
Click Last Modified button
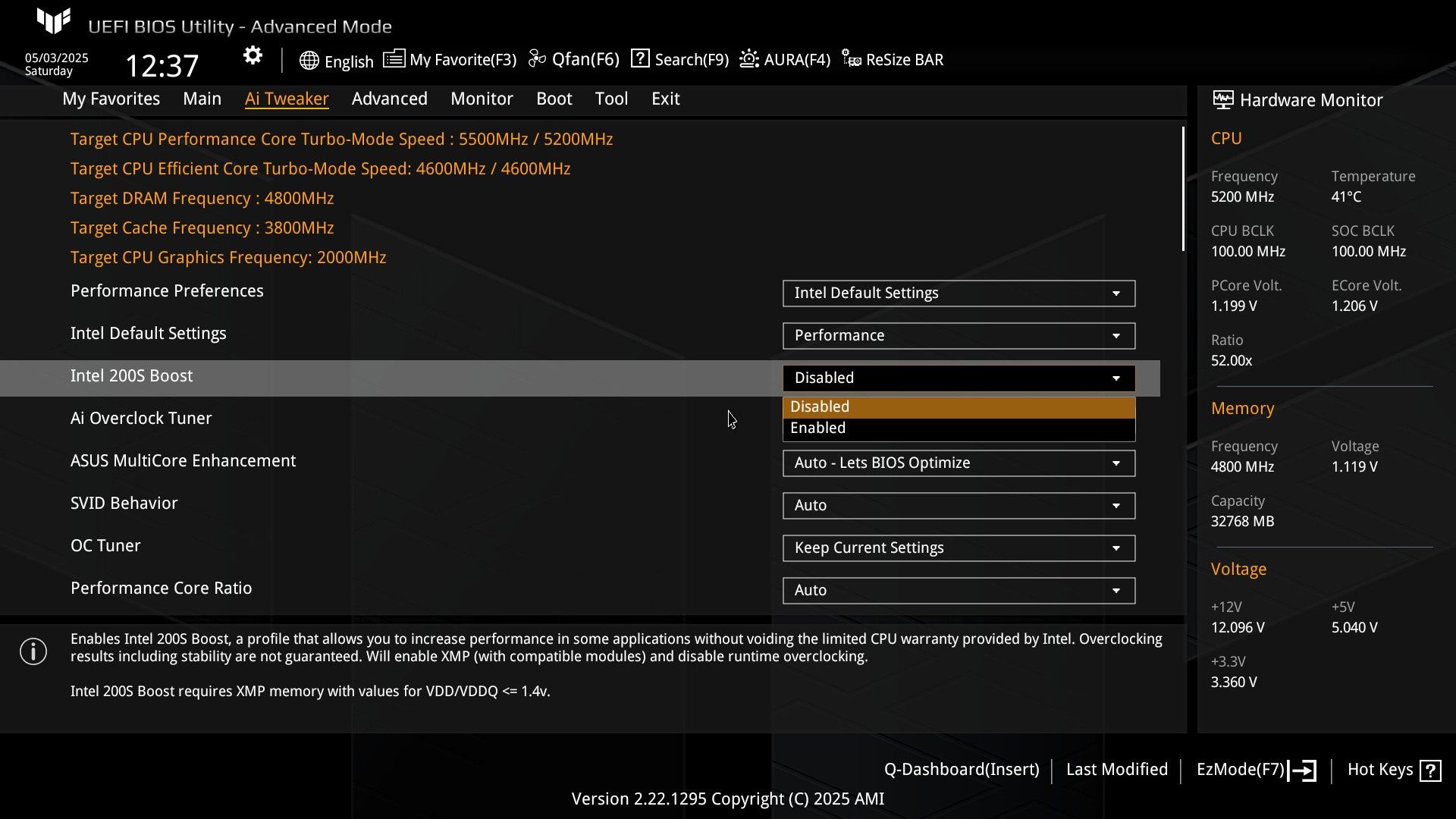(x=1116, y=770)
